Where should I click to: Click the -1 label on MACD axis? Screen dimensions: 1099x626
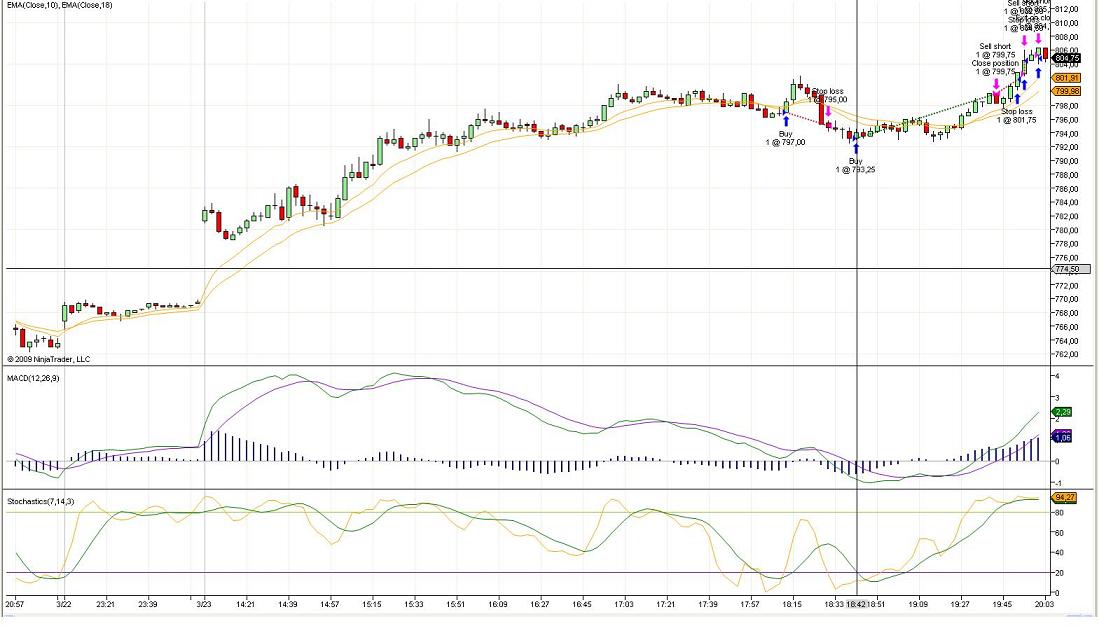coord(1057,484)
